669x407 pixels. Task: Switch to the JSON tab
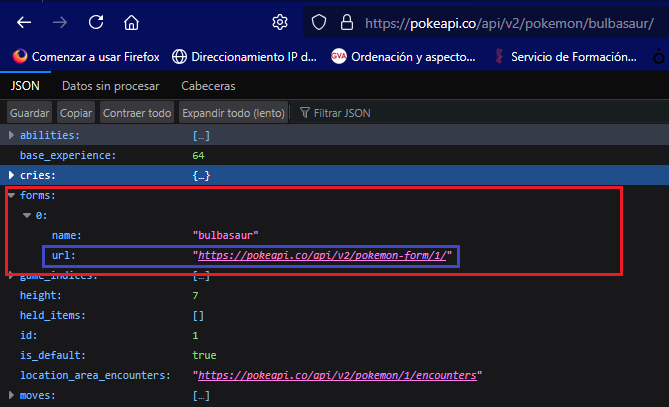(x=25, y=86)
